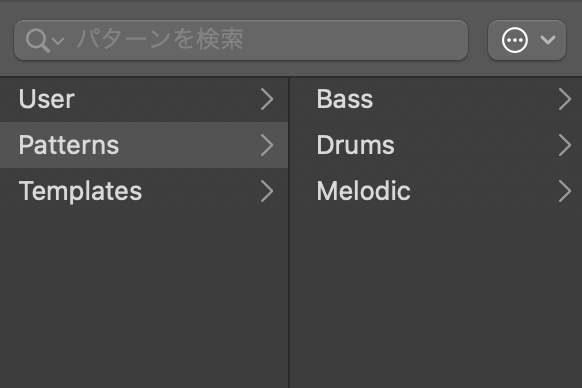This screenshot has width=582, height=388.
Task: Expand the Drums row chevron
Action: [565, 145]
